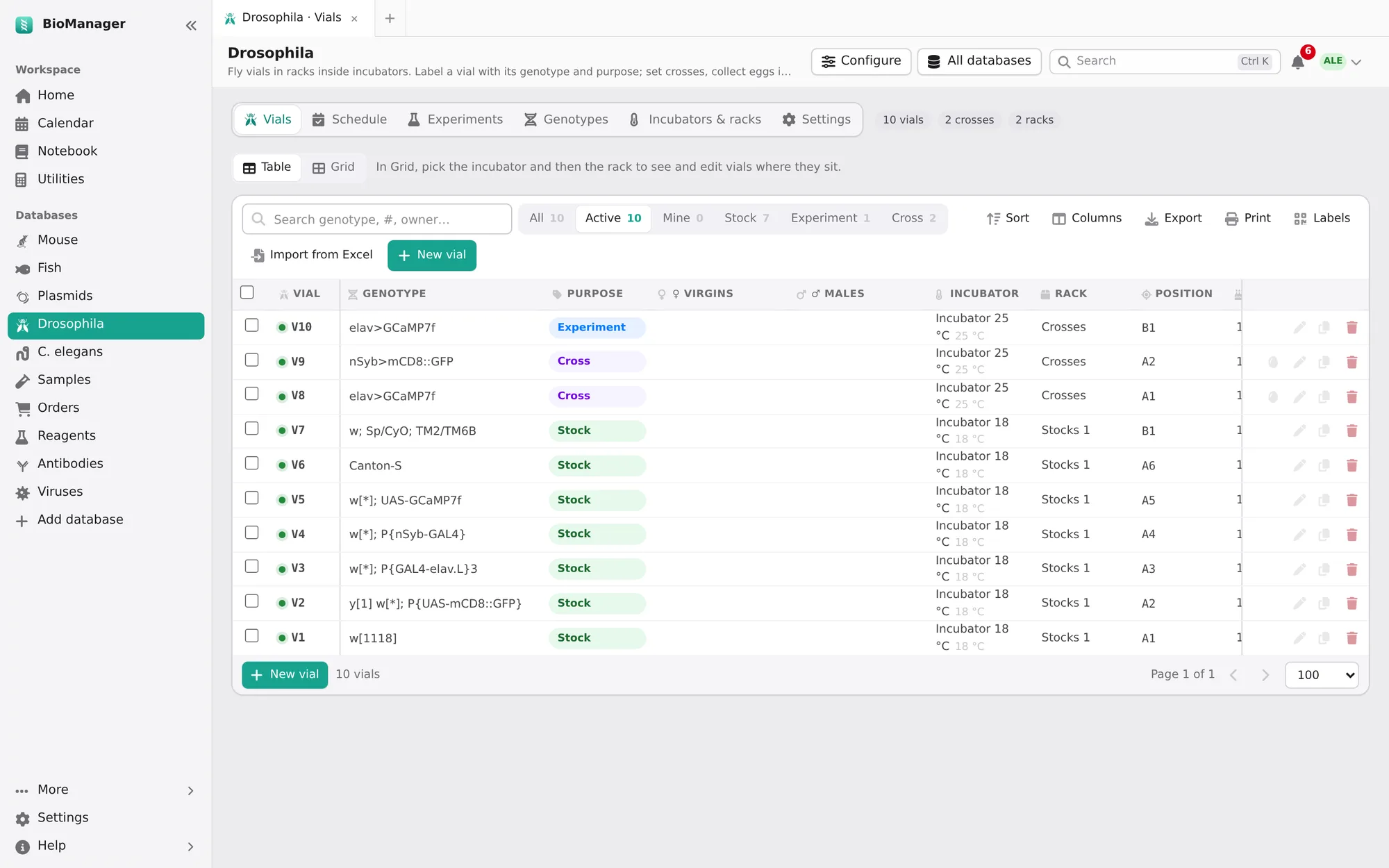Open the C. elegans database
The height and width of the screenshot is (868, 1389).
click(106, 352)
